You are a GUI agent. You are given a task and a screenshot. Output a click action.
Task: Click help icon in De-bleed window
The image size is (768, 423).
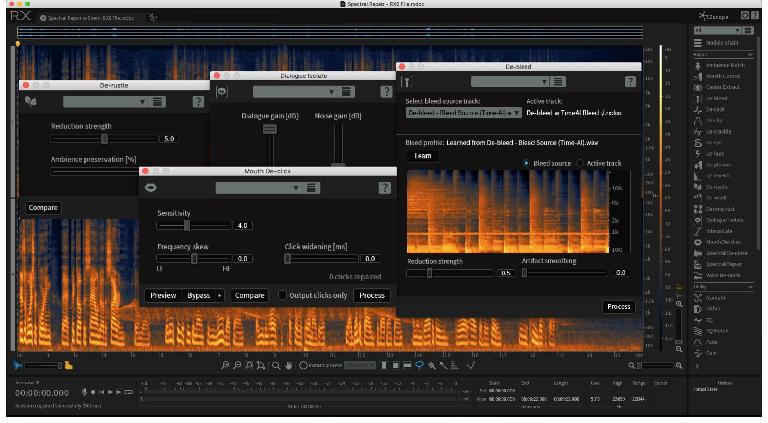pyautogui.click(x=630, y=82)
